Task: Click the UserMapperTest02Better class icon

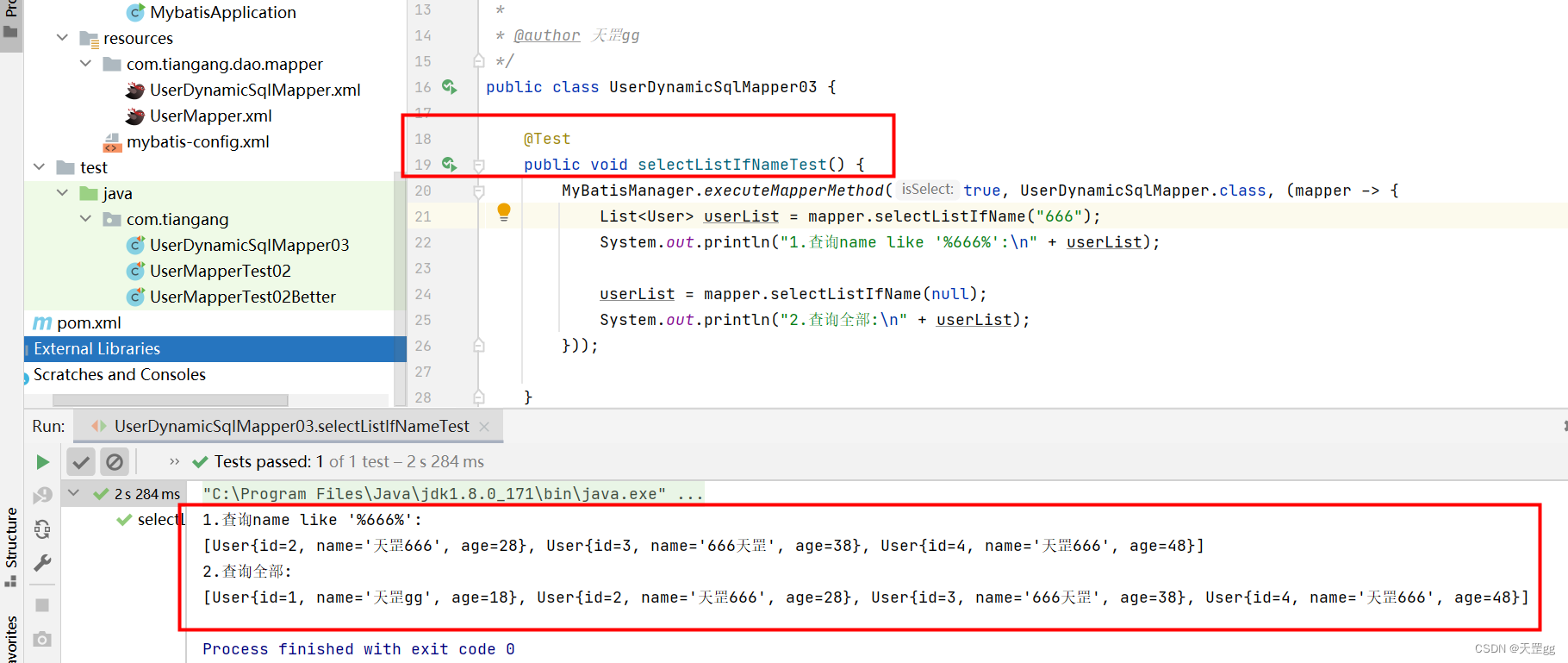Action: point(135,297)
